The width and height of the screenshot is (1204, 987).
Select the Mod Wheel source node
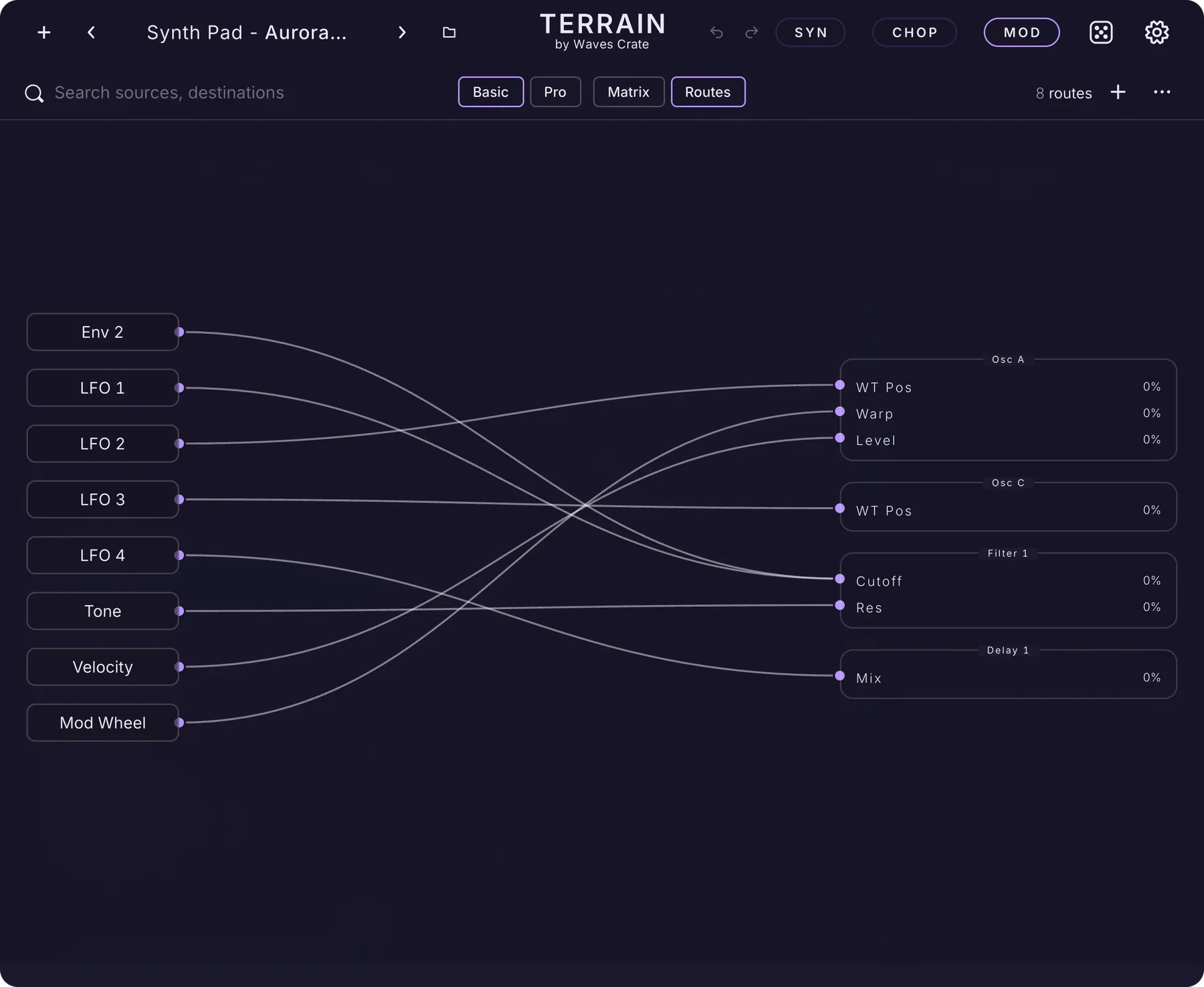click(102, 723)
